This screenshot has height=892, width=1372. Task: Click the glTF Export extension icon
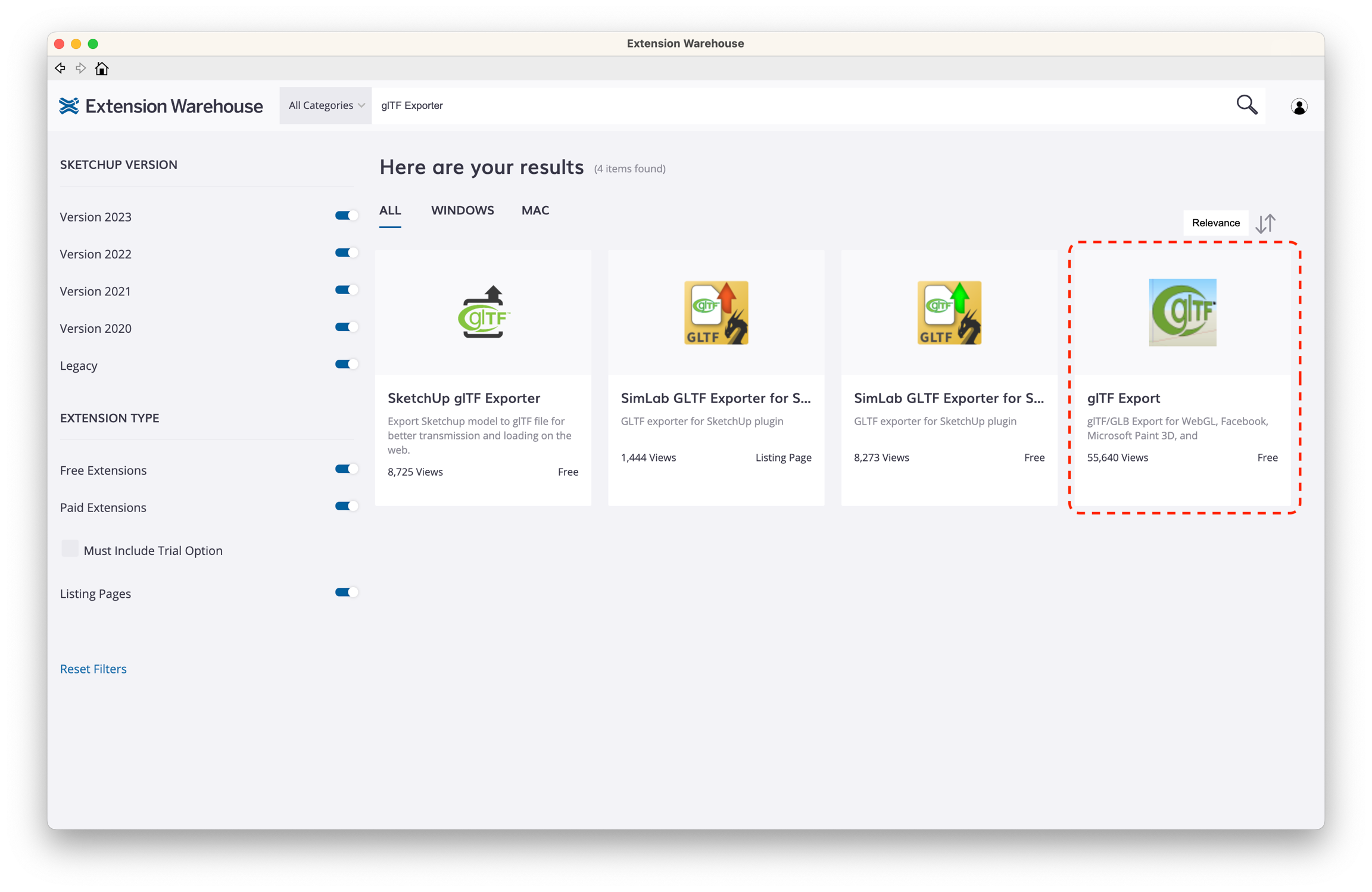[x=1182, y=313]
